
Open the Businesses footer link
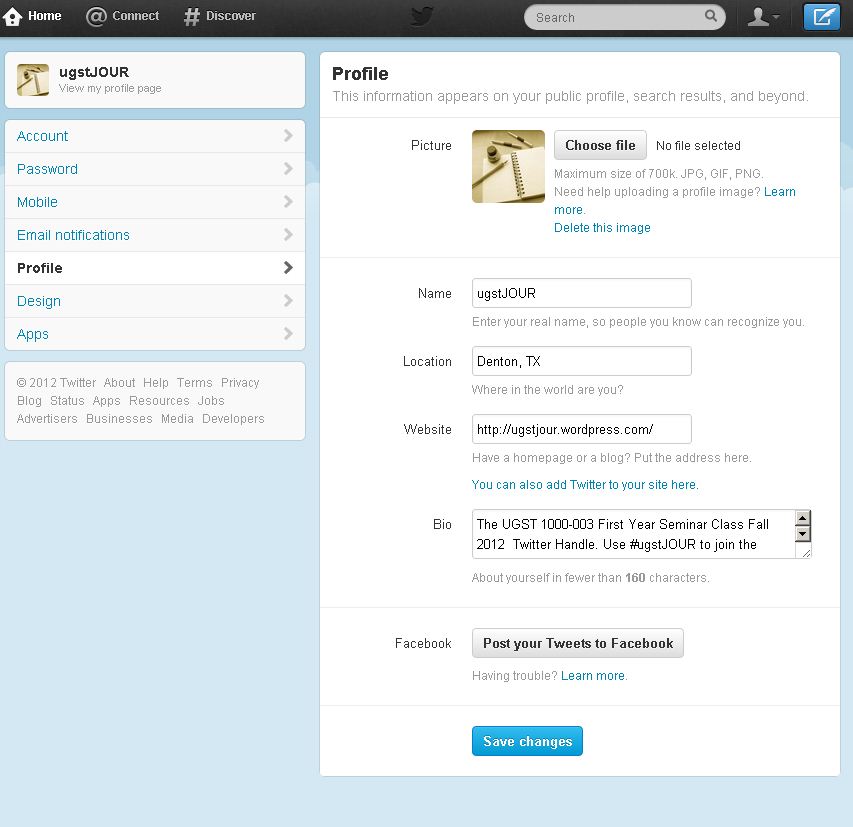click(x=119, y=418)
